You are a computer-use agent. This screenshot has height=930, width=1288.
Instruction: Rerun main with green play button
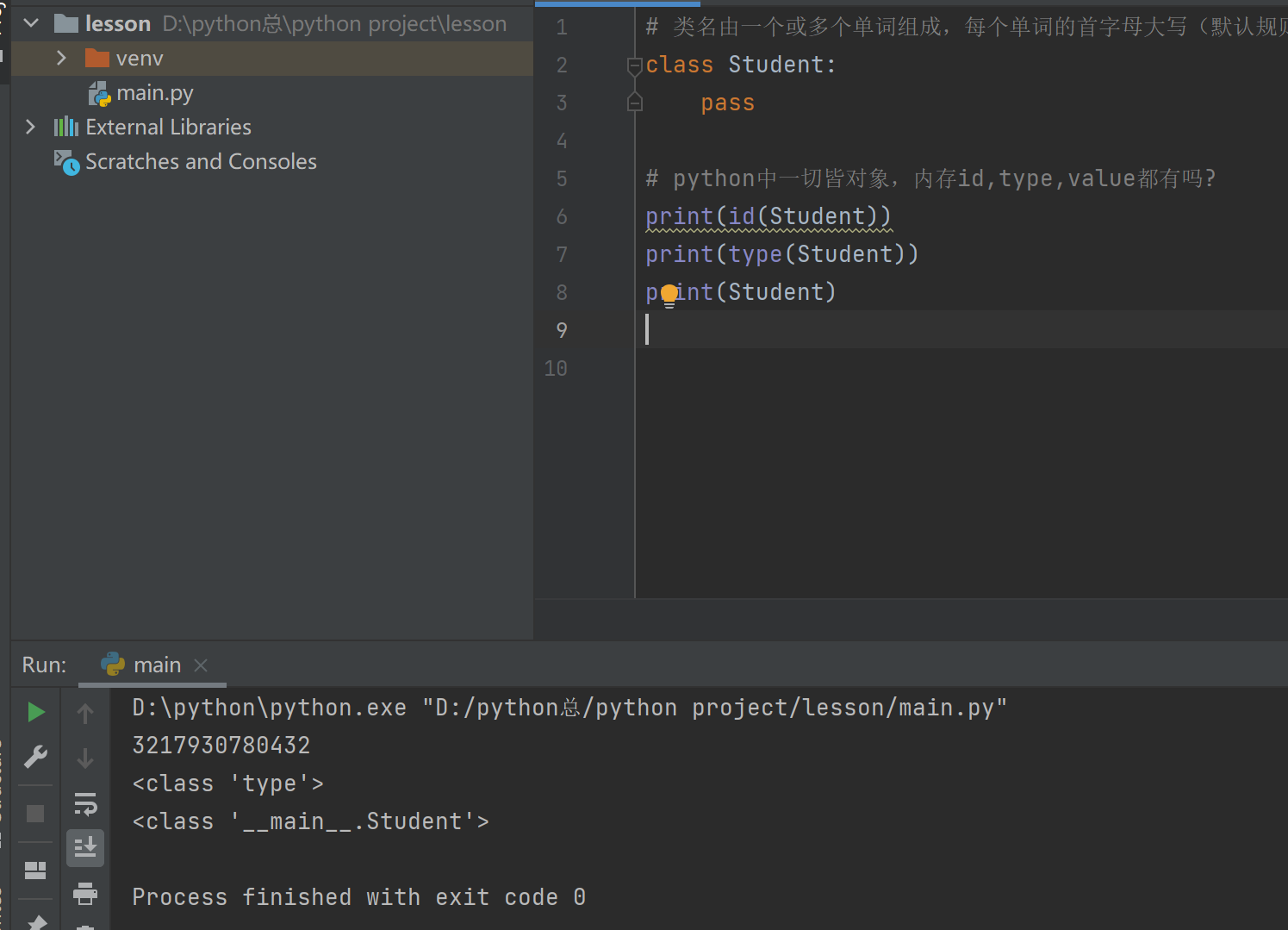coord(36,712)
